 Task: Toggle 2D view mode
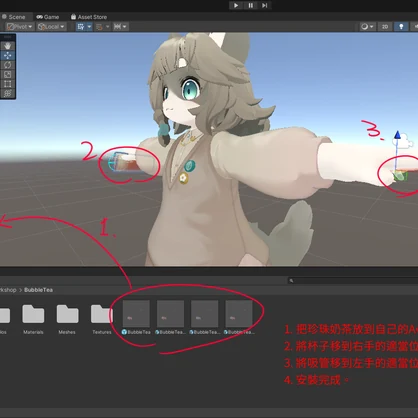[x=385, y=27]
